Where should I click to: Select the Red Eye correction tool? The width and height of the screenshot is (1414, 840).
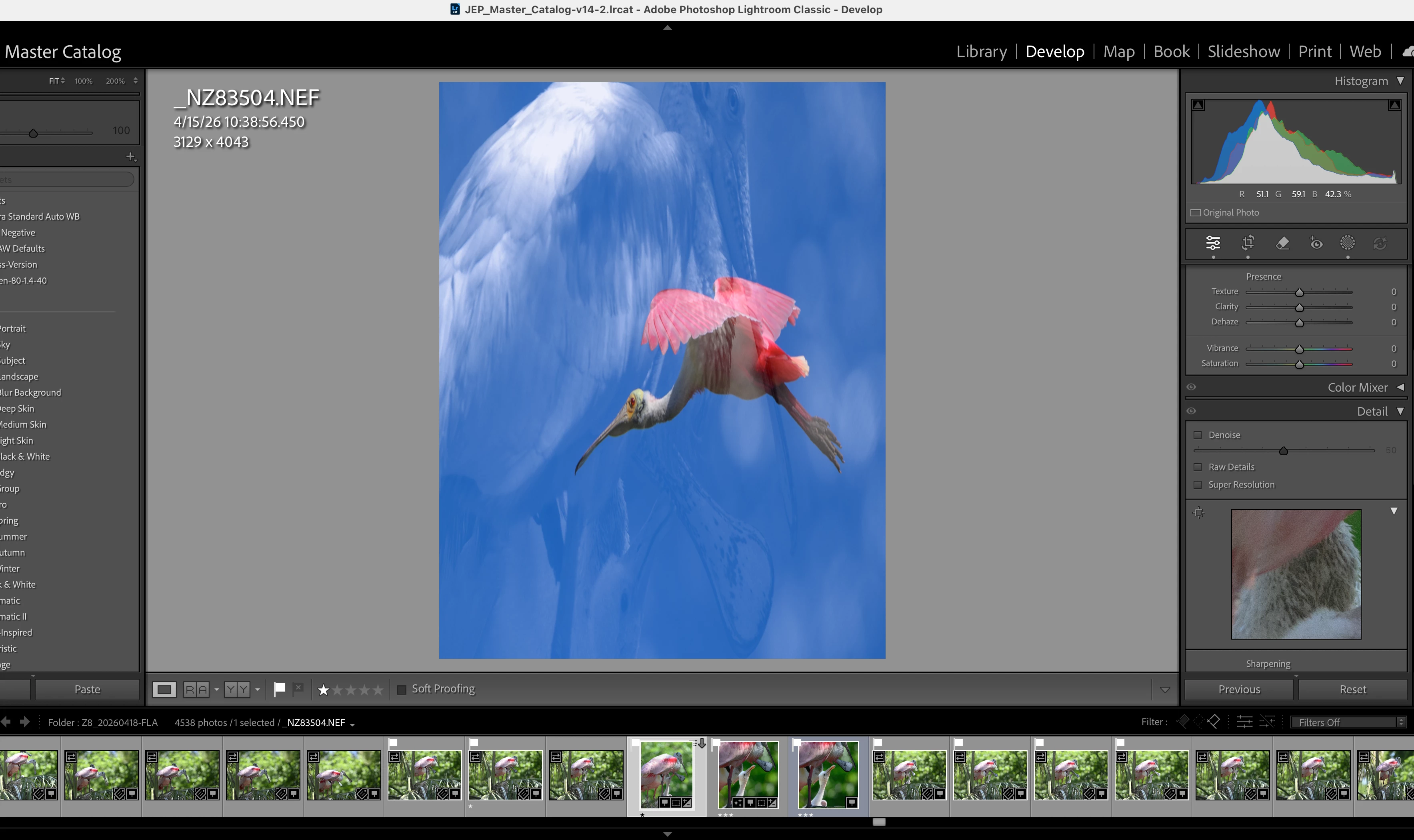(x=1316, y=243)
